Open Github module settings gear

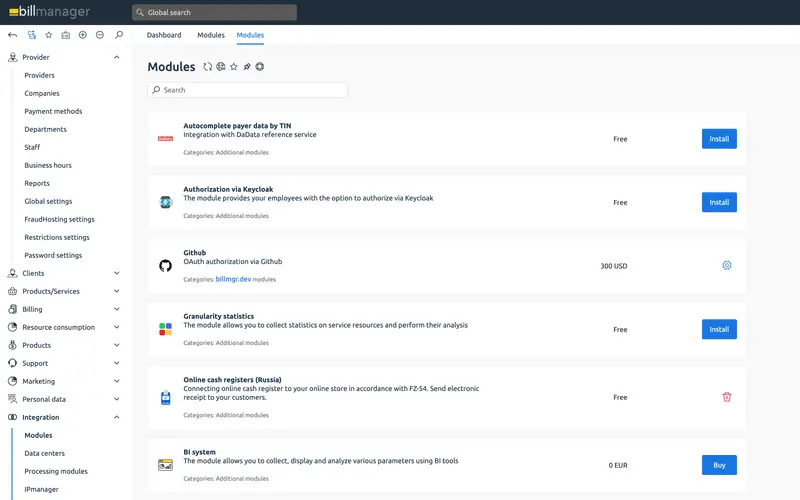coord(727,265)
